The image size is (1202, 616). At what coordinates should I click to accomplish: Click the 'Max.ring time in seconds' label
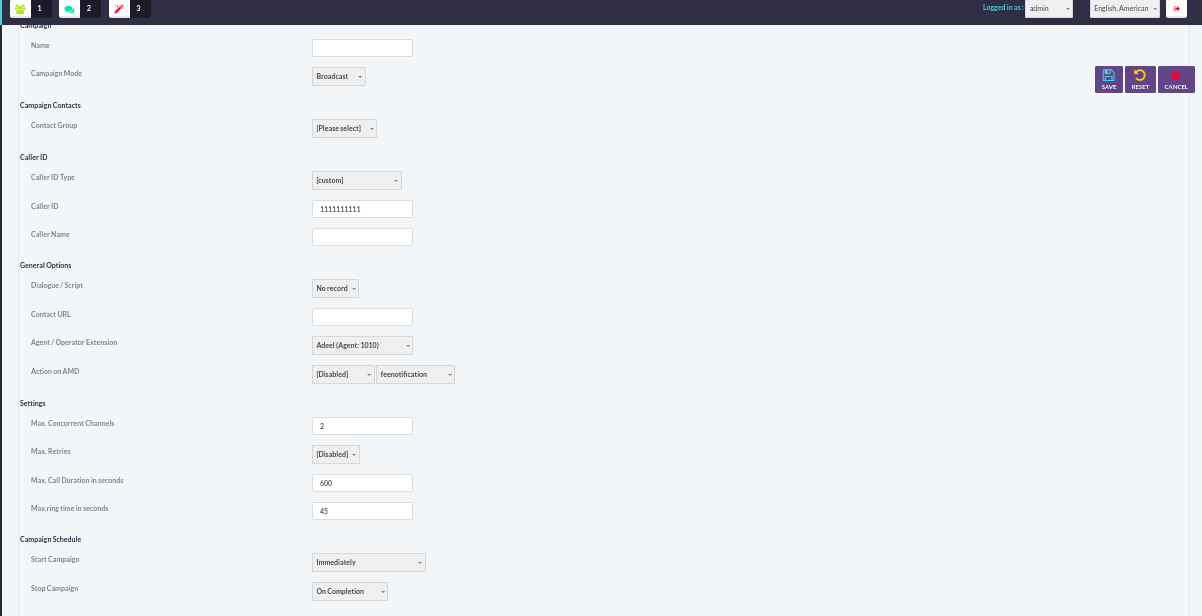pos(69,508)
